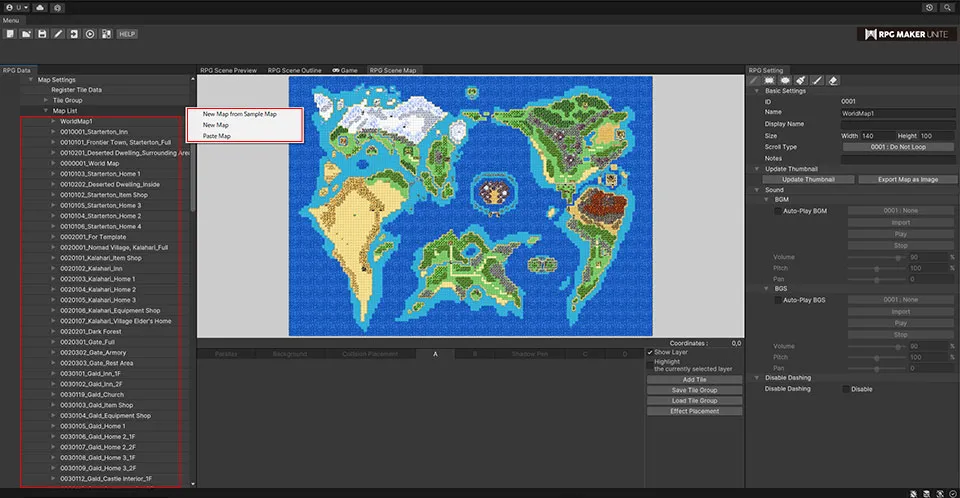Viewport: 960px width, 498px height.
Task: Expand the WorldMap1 tree item arrow
Action: (52, 121)
